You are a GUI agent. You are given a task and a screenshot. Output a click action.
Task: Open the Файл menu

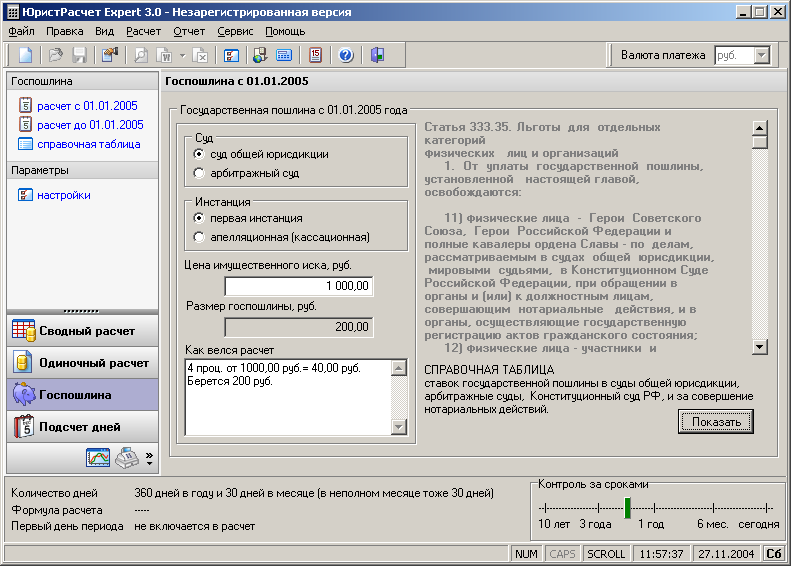tap(22, 31)
